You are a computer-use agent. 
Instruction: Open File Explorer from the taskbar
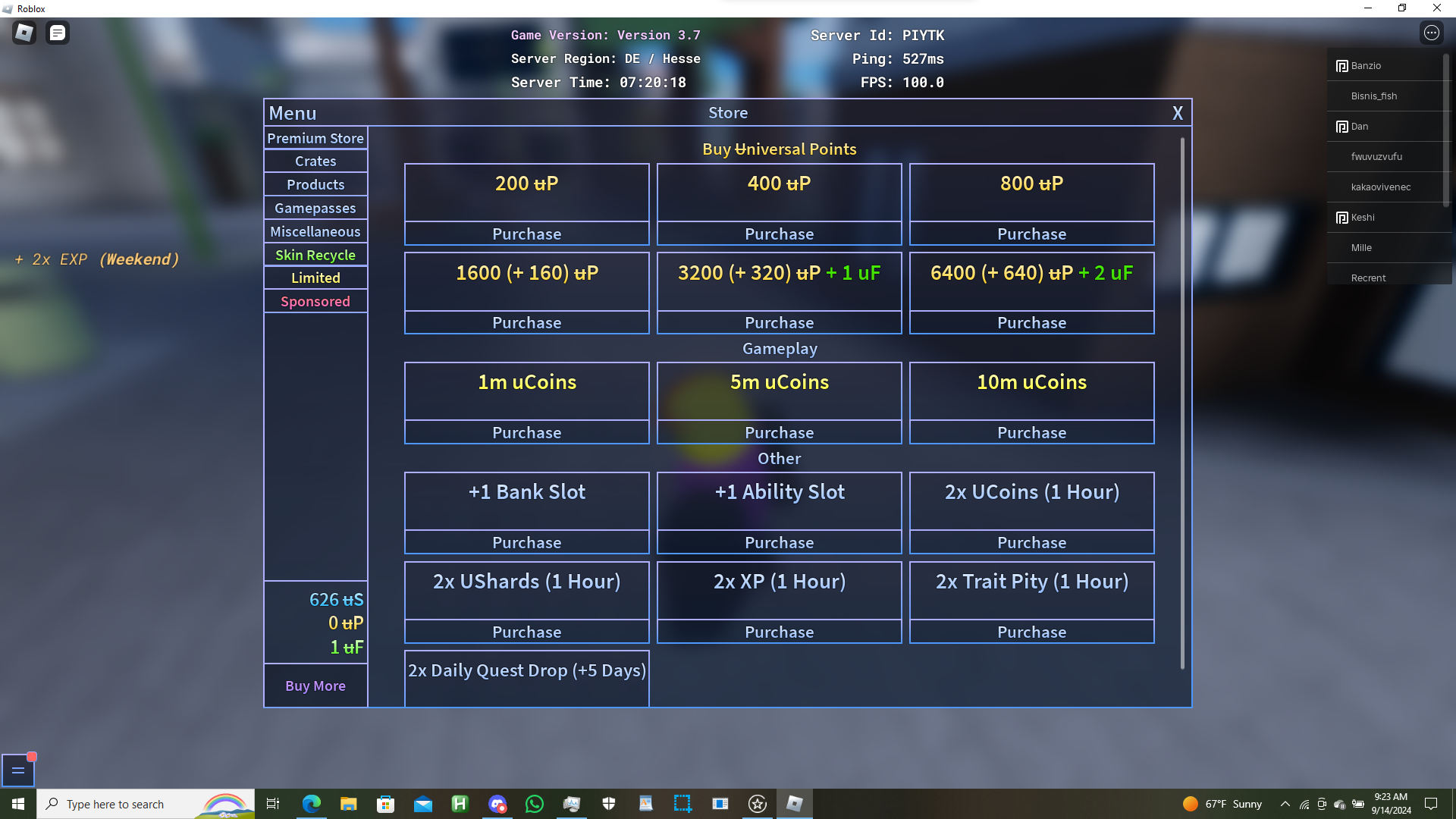[x=348, y=804]
